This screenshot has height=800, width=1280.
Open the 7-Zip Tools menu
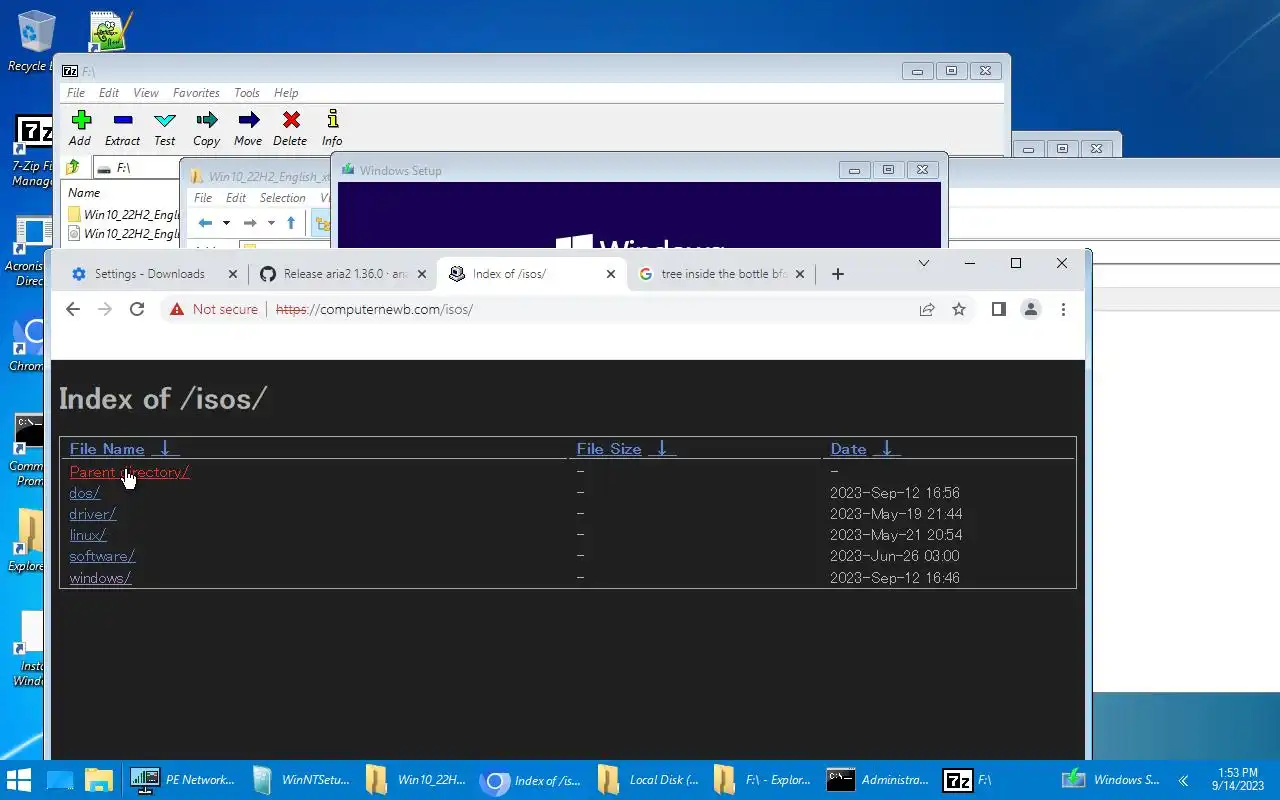tap(247, 93)
